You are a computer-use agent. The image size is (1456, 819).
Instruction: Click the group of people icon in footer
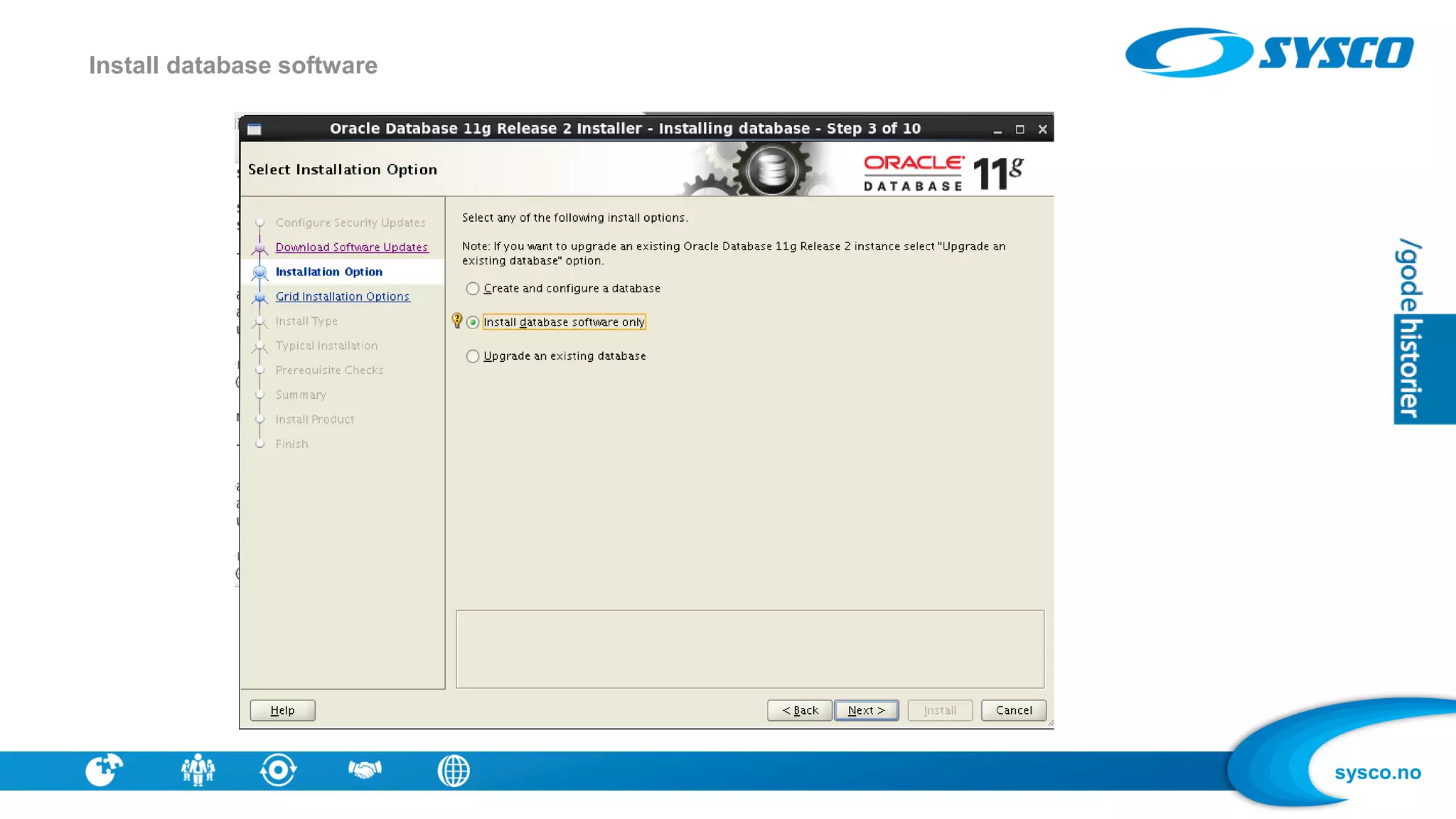tap(198, 770)
